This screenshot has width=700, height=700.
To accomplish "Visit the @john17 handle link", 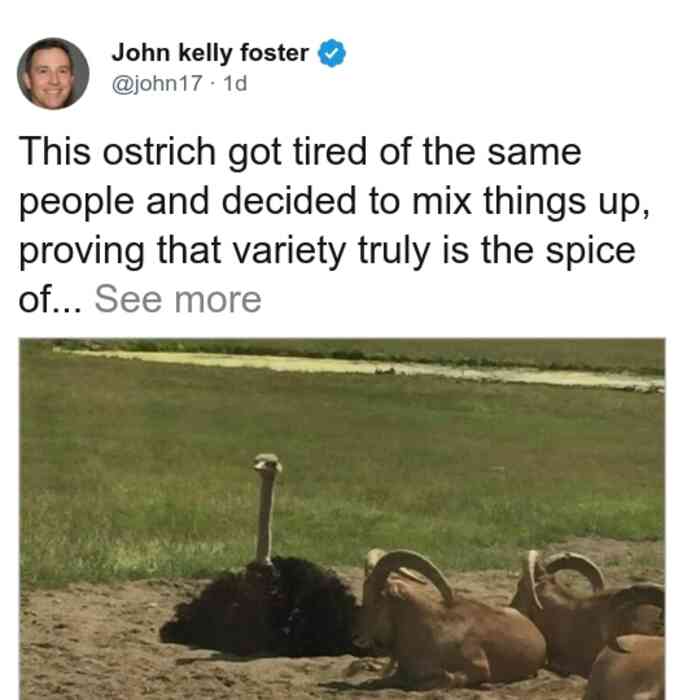I will [157, 83].
